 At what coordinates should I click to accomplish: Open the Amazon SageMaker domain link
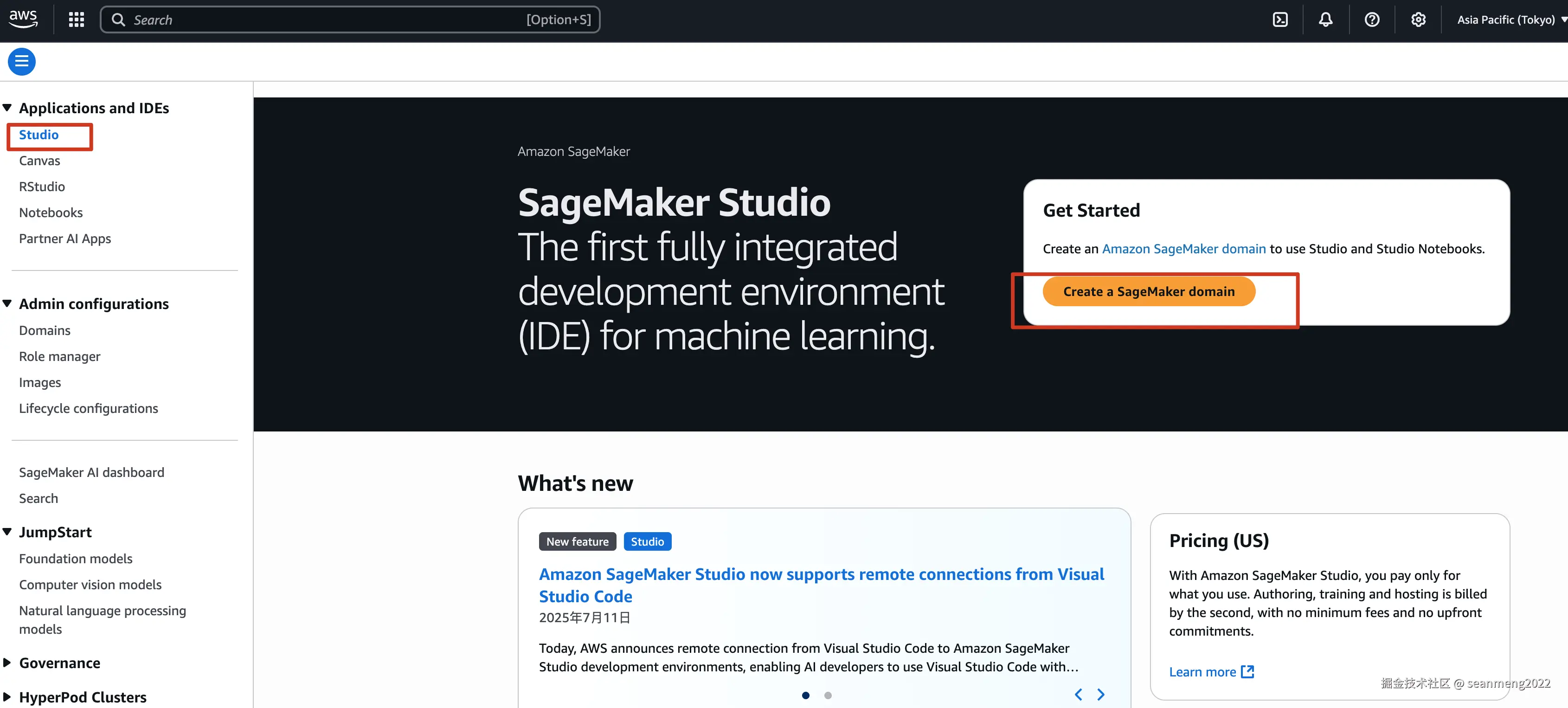point(1183,249)
